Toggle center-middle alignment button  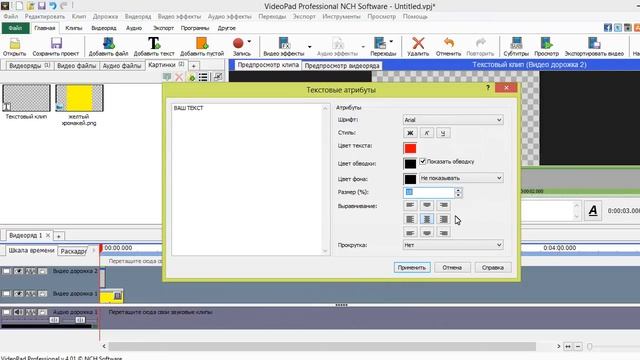coord(427,219)
